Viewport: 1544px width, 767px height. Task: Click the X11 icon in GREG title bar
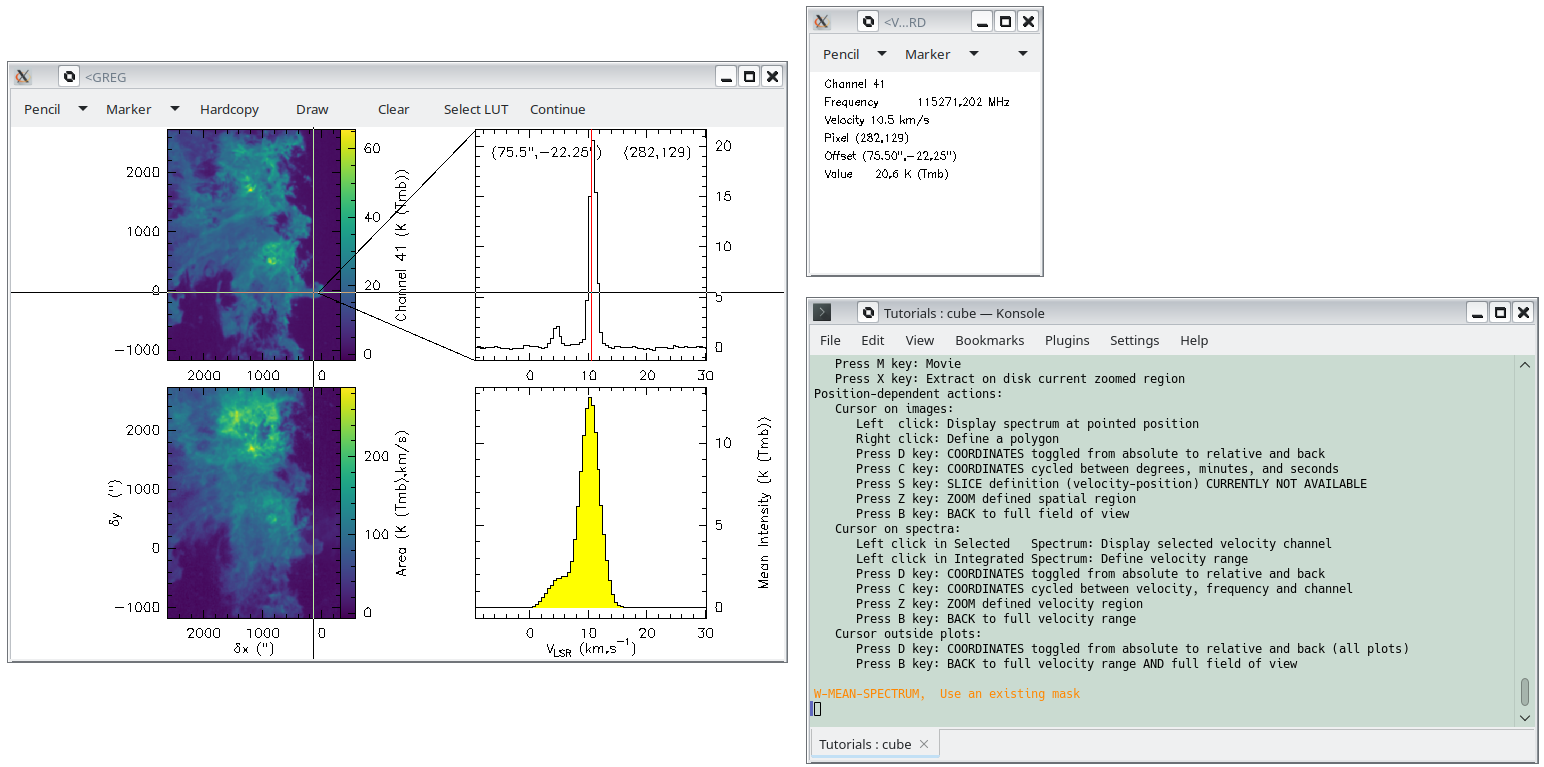(x=23, y=77)
